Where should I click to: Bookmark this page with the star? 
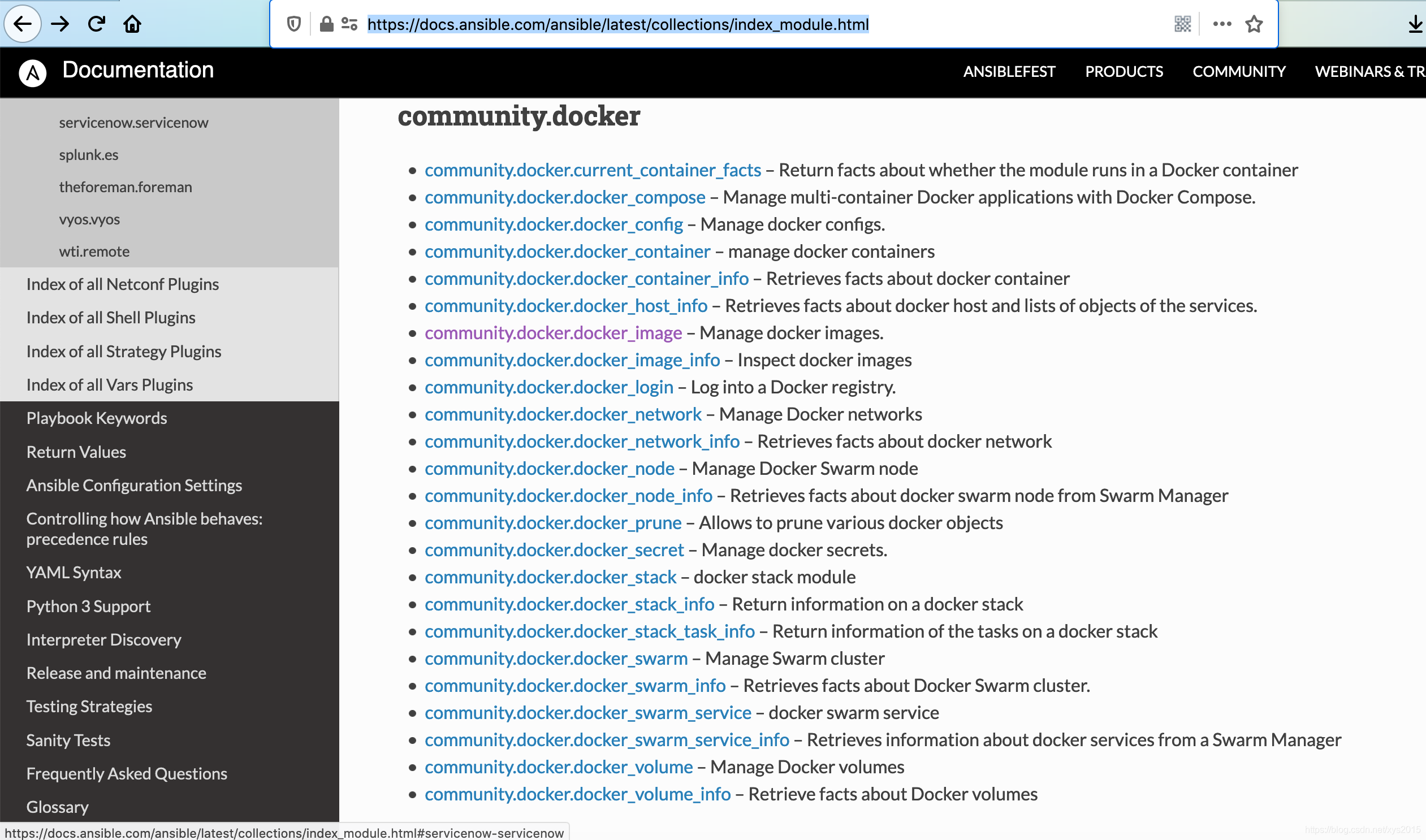click(1254, 24)
